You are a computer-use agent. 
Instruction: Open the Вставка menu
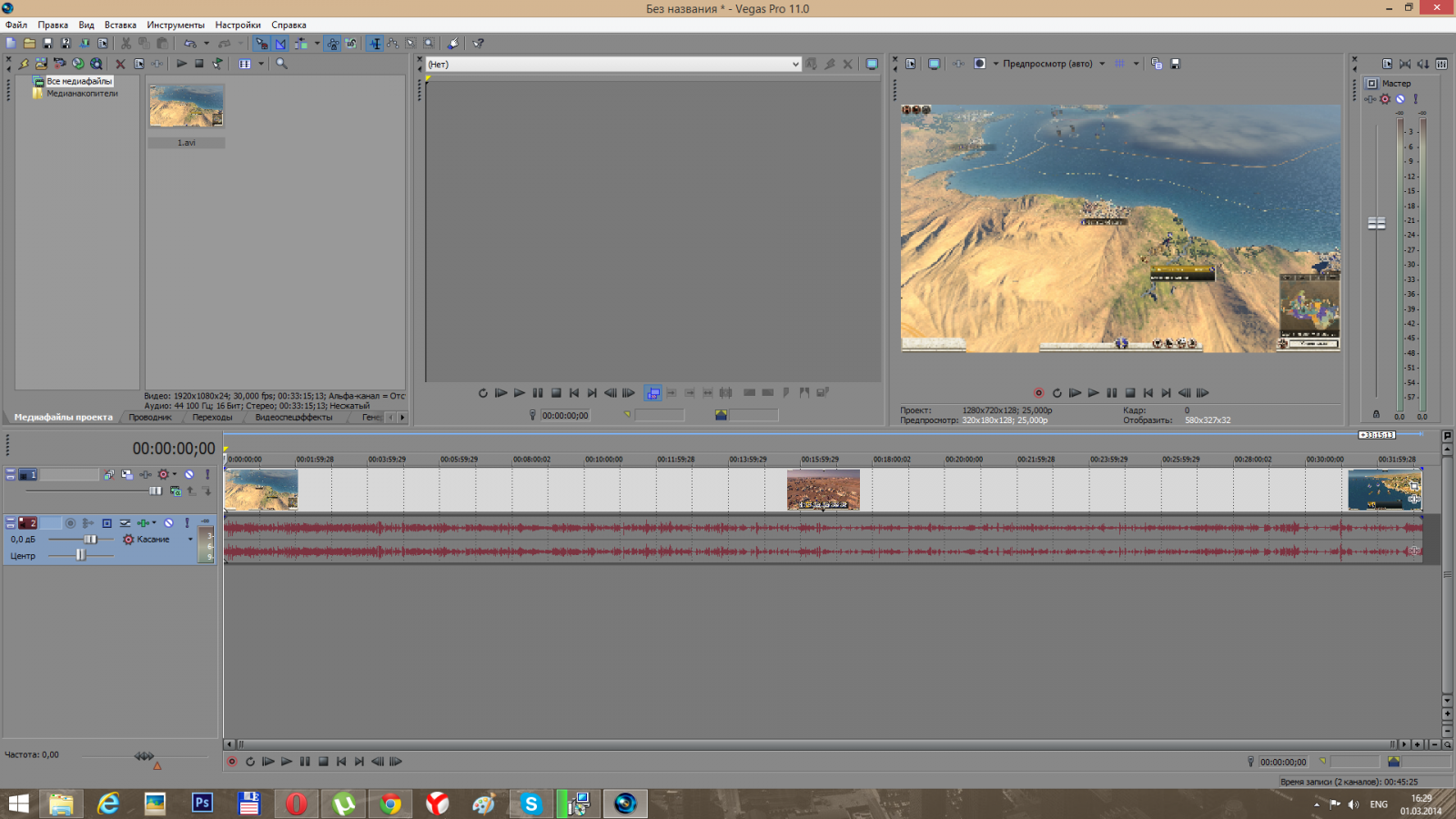(x=120, y=25)
